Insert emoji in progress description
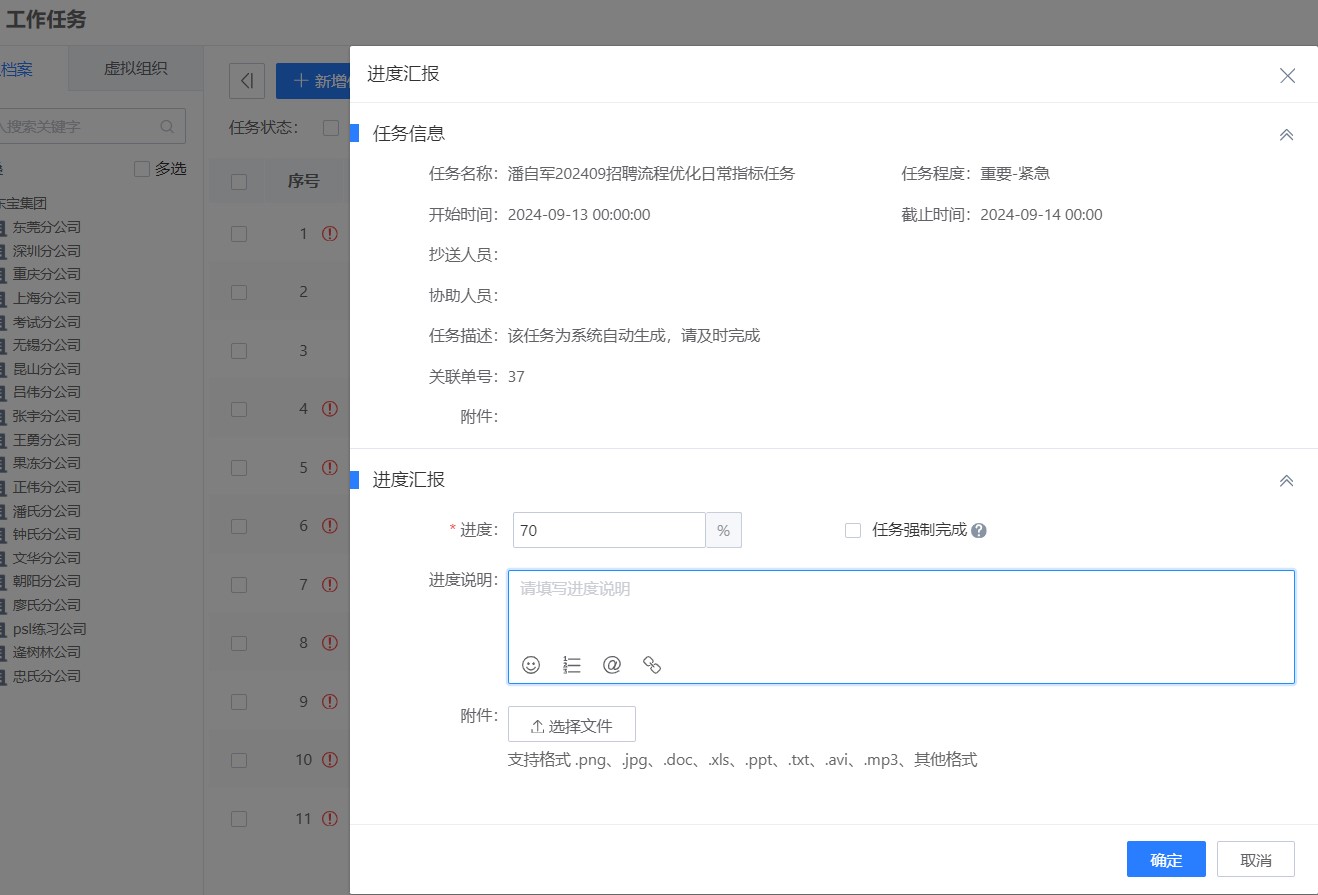The height and width of the screenshot is (895, 1318). tap(531, 665)
